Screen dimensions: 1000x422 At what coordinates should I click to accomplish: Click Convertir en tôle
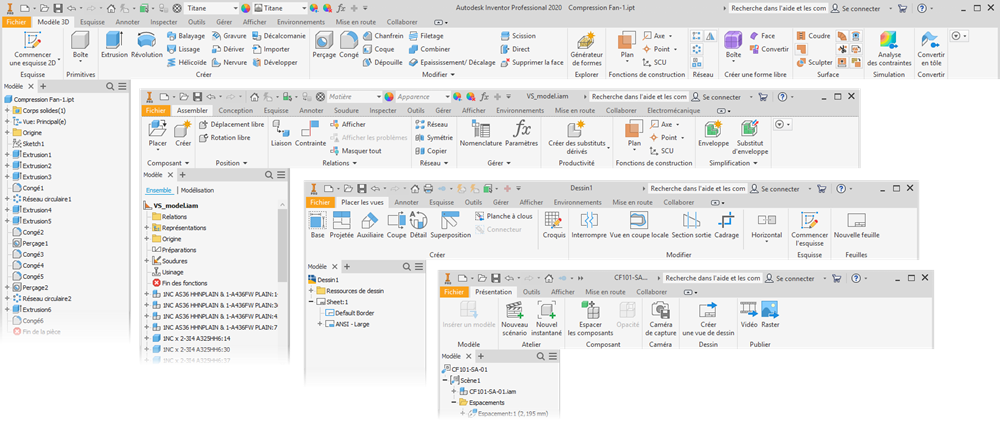pos(931,48)
